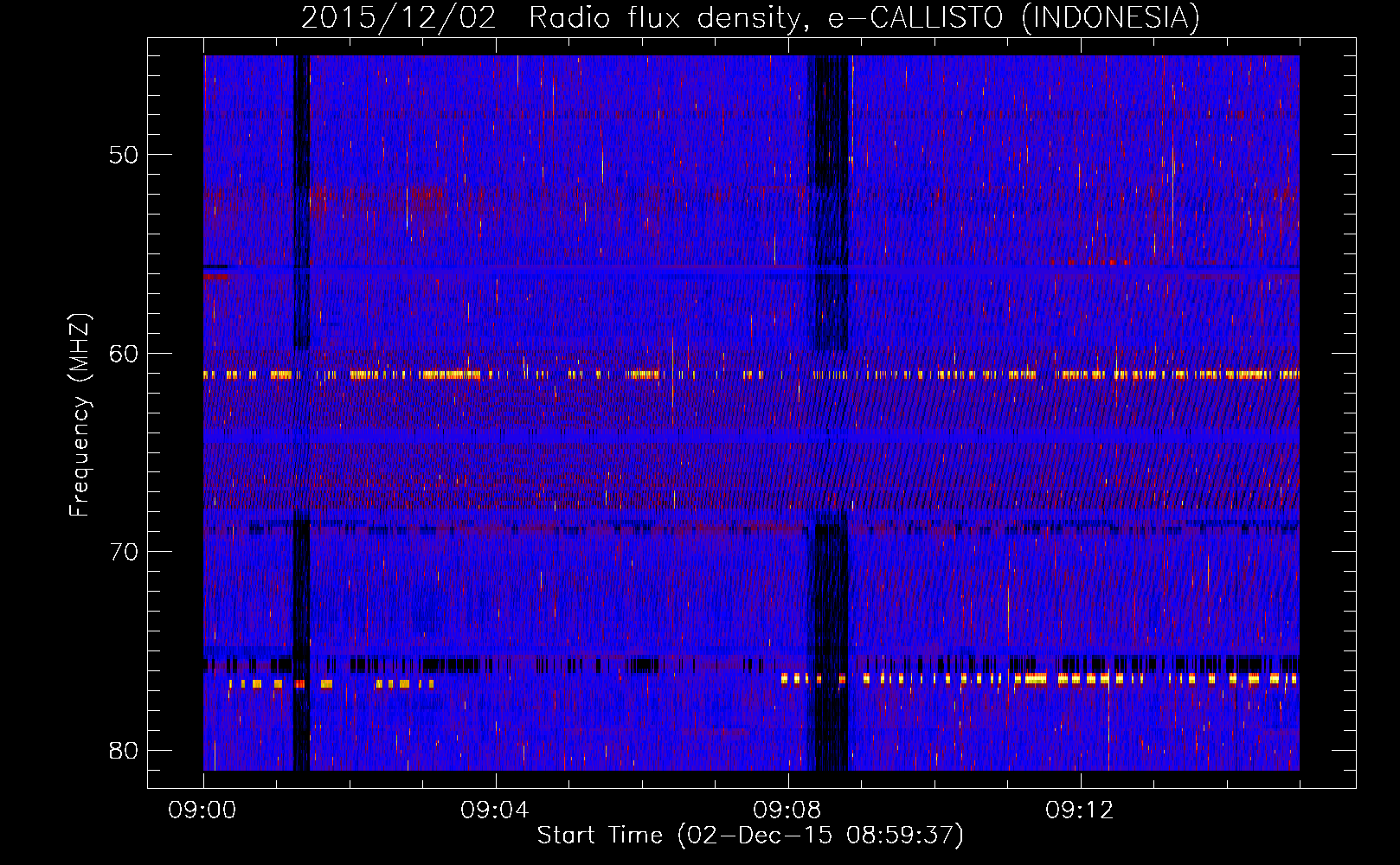Select the 'Start Time (02-Dec-15 08:59:37)' label

[750, 836]
